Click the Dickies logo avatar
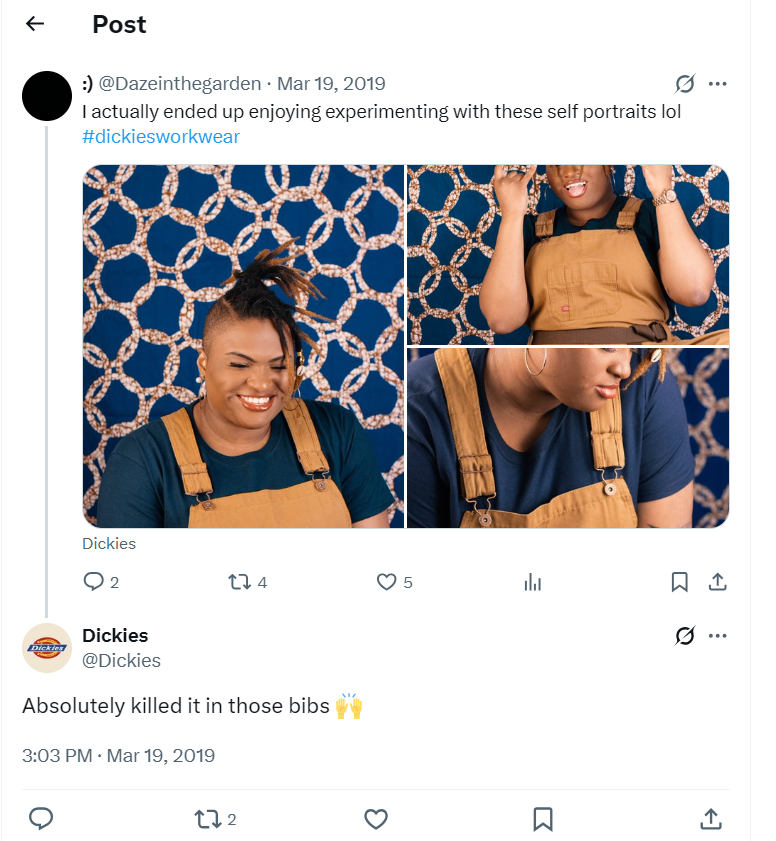This screenshot has width=776, height=841. click(x=47, y=648)
